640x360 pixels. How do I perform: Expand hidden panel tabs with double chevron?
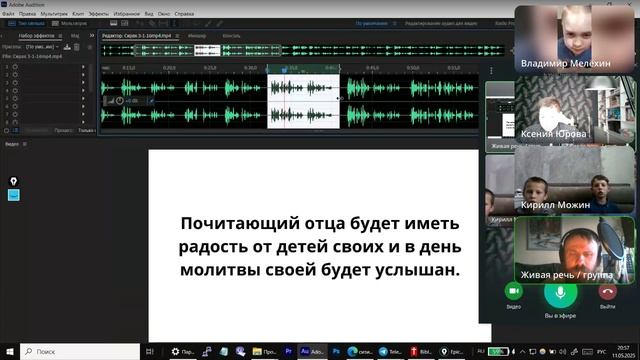pos(92,36)
